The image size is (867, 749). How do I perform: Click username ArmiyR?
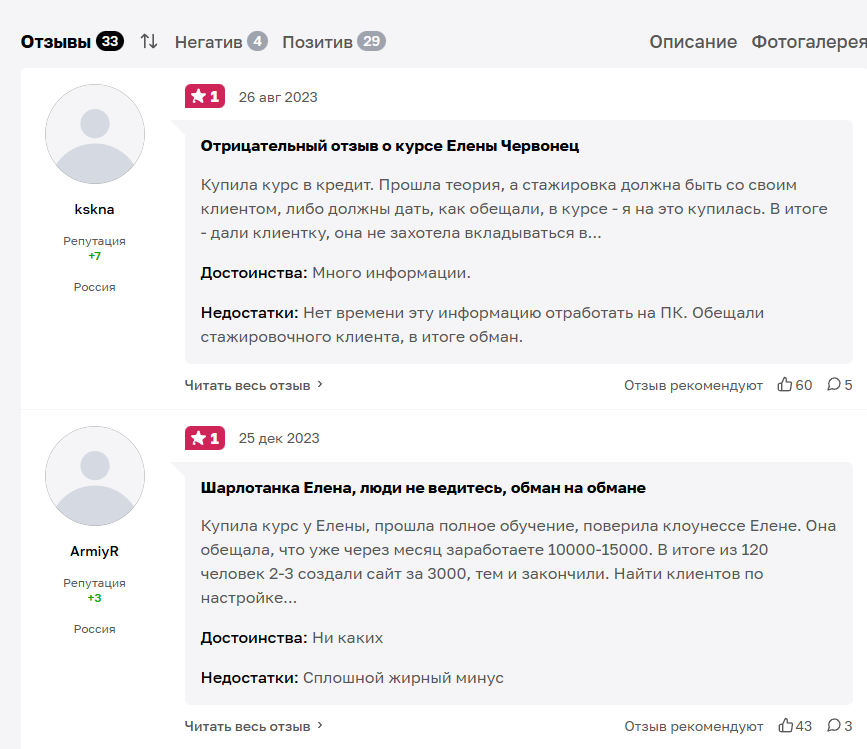point(95,551)
